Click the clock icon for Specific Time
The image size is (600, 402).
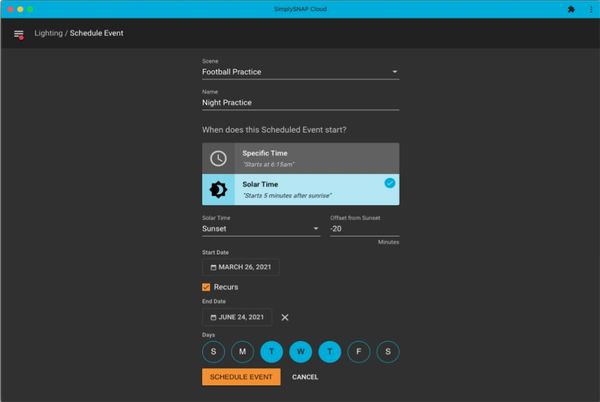[x=218, y=158]
